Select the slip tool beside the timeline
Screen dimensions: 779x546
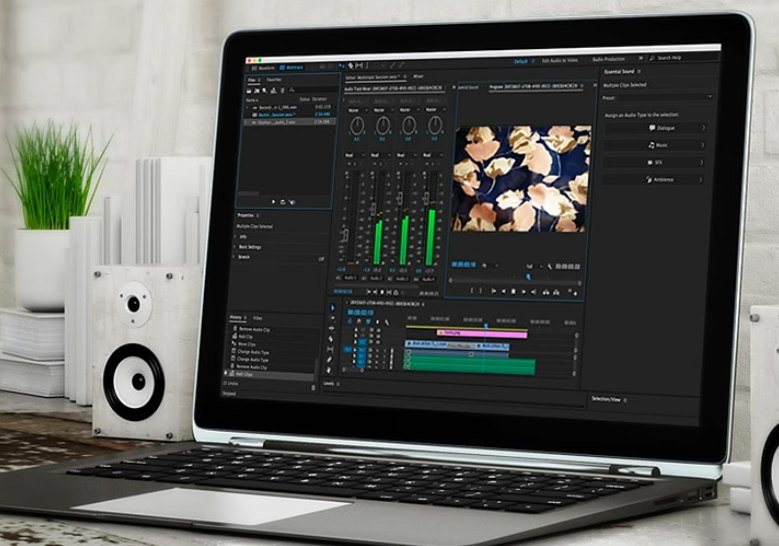point(330,349)
